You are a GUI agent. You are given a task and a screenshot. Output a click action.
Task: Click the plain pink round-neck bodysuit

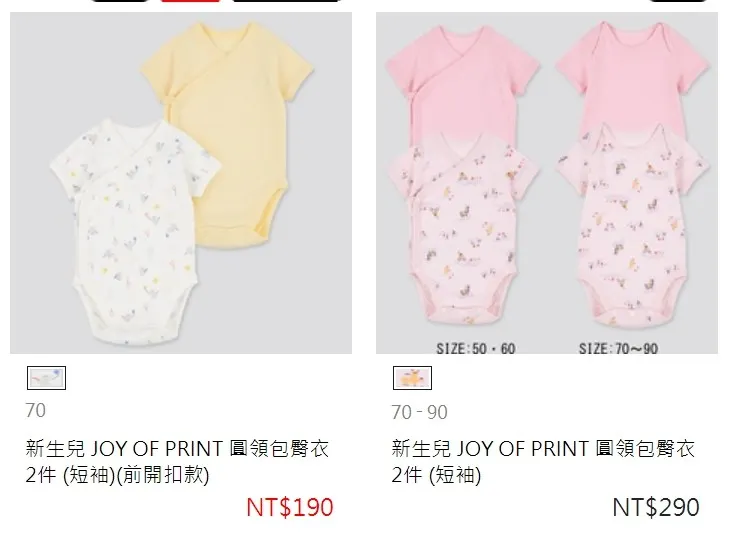coord(633,79)
